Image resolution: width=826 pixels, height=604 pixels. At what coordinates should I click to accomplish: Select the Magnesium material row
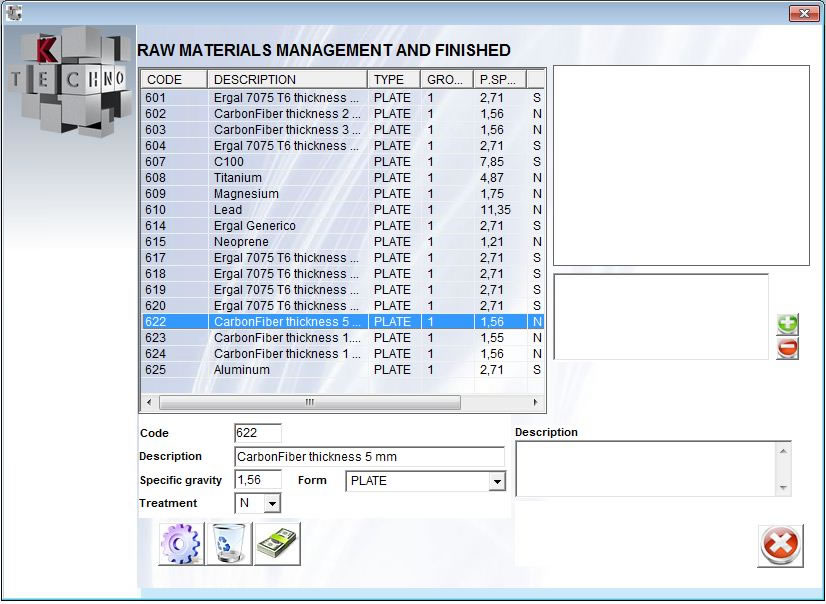(343, 194)
